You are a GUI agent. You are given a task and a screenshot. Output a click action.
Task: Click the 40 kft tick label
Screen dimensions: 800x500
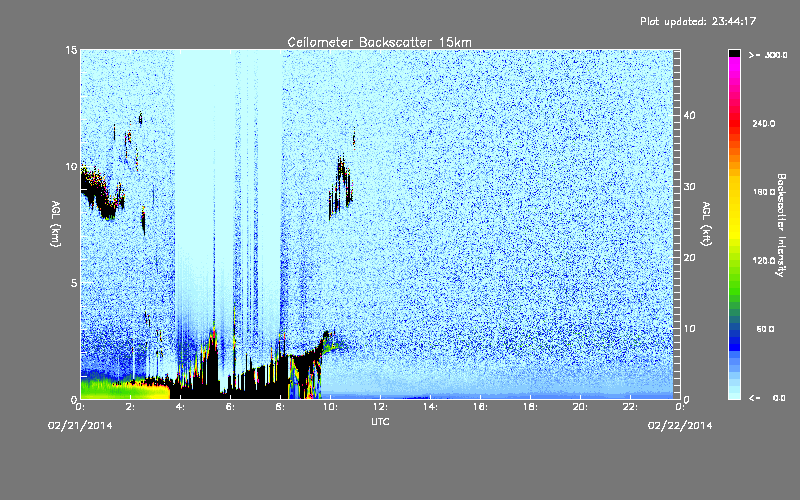coord(689,115)
